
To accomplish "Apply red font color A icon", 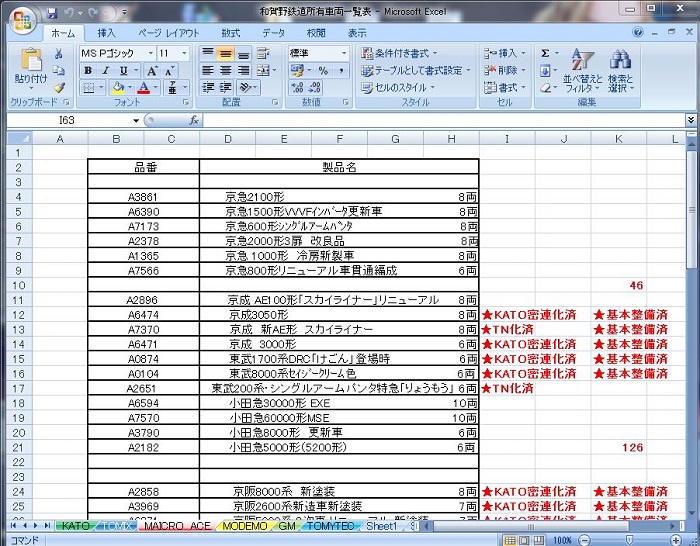I will pyautogui.click(x=143, y=87).
